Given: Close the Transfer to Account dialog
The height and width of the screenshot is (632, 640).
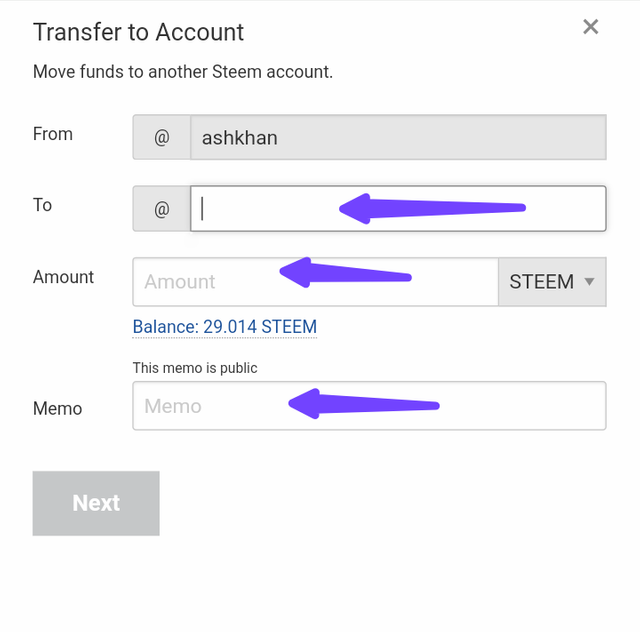Looking at the screenshot, I should tap(591, 27).
